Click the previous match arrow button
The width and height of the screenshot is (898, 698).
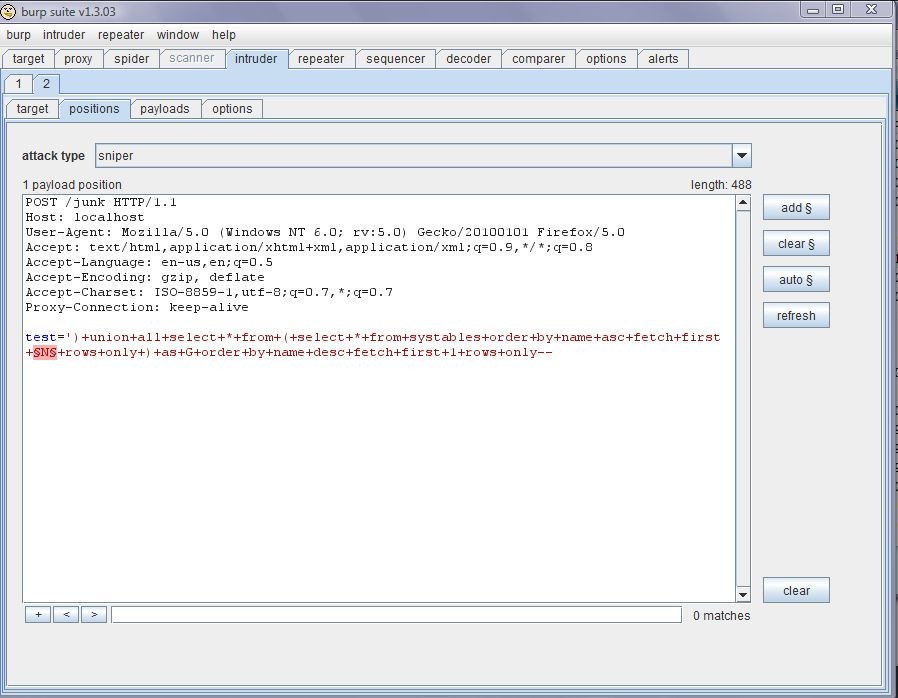click(x=66, y=614)
